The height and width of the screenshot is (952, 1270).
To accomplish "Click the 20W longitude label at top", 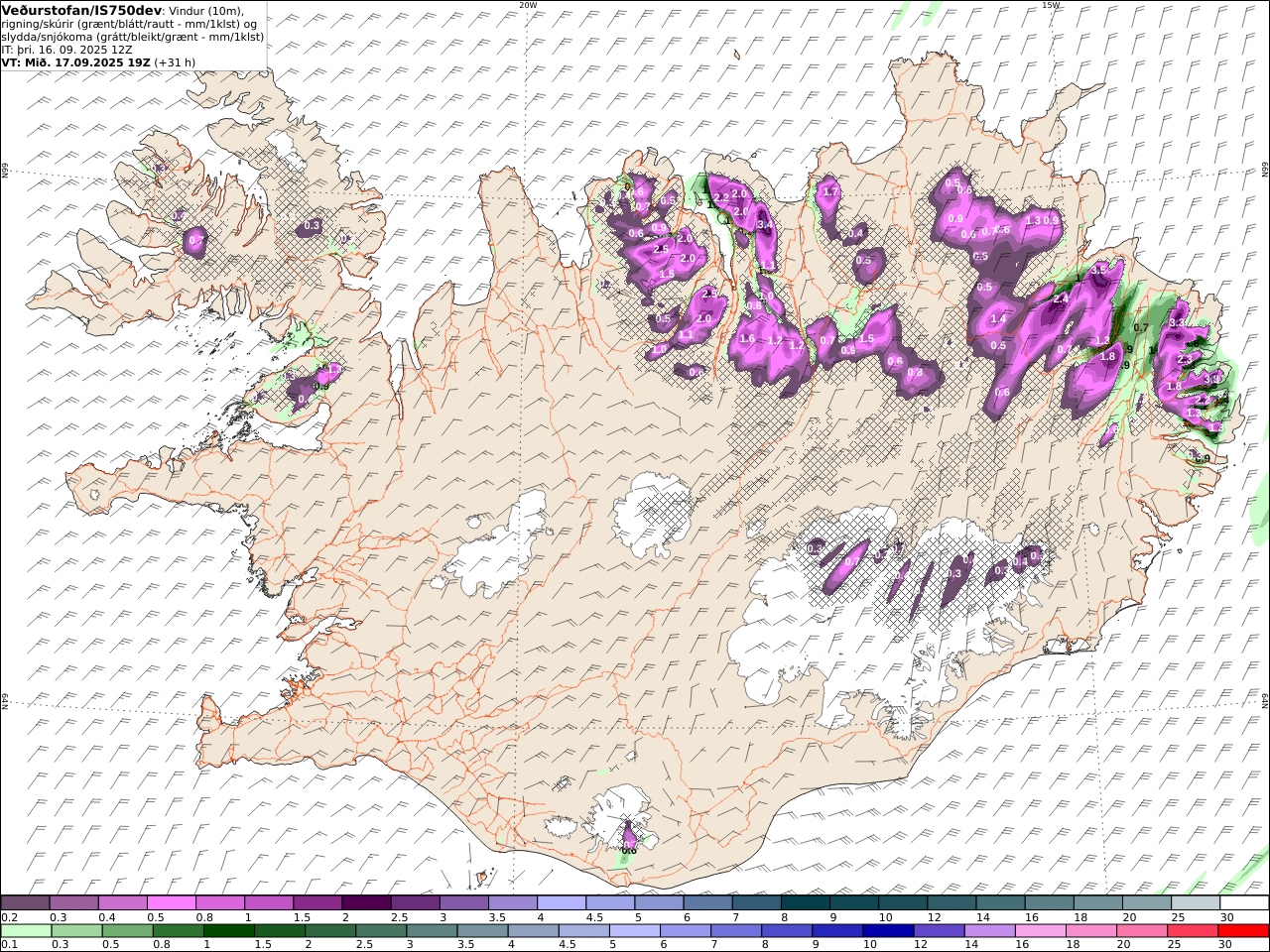I will coord(528,5).
